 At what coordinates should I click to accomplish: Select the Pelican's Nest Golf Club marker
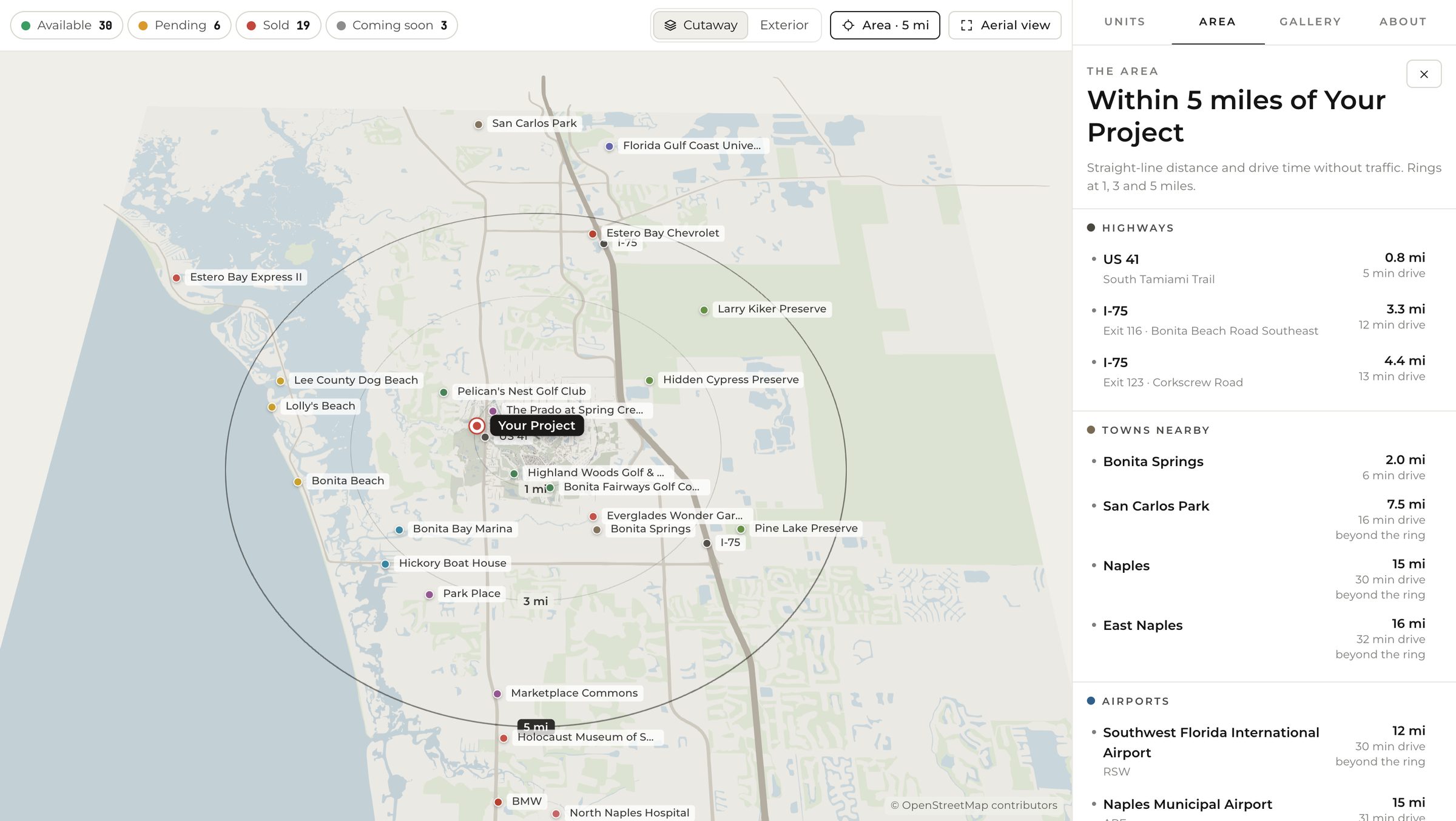pyautogui.click(x=443, y=393)
